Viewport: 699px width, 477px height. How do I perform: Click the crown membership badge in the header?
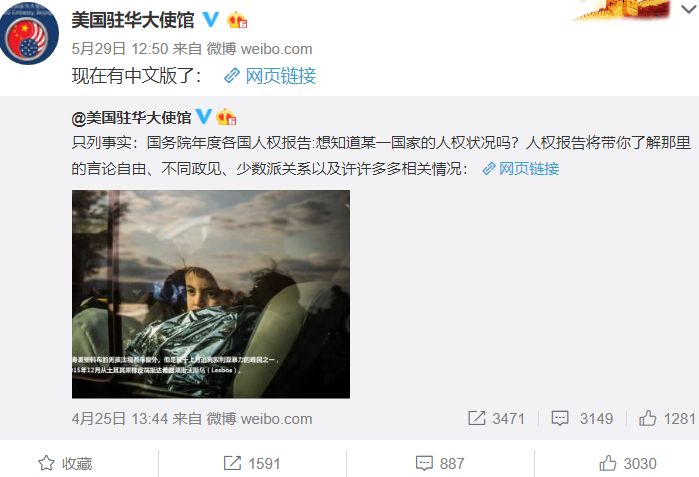click(x=237, y=20)
